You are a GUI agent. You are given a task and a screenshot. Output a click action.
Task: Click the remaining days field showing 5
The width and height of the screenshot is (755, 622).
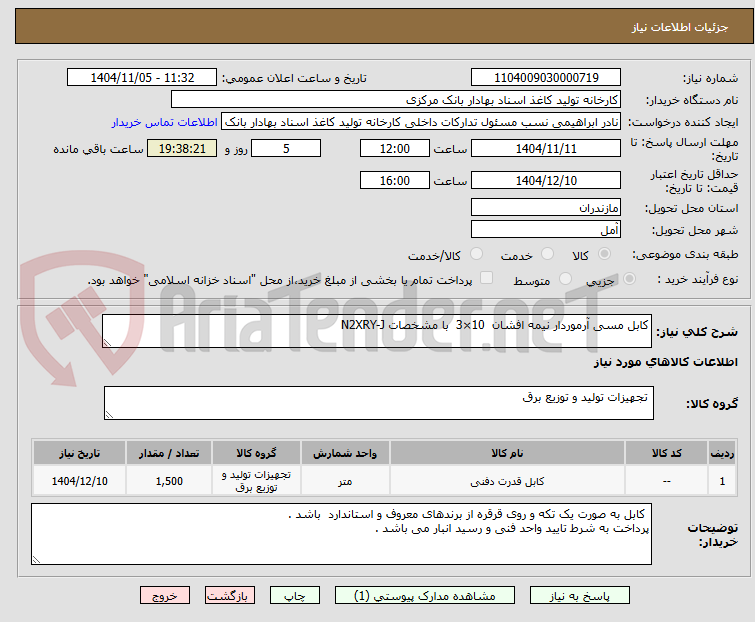coord(286,148)
